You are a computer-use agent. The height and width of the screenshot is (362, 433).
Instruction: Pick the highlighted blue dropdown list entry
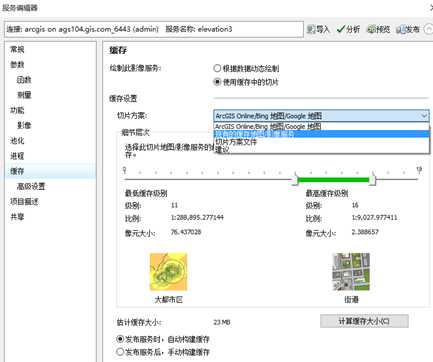pyautogui.click(x=321, y=134)
